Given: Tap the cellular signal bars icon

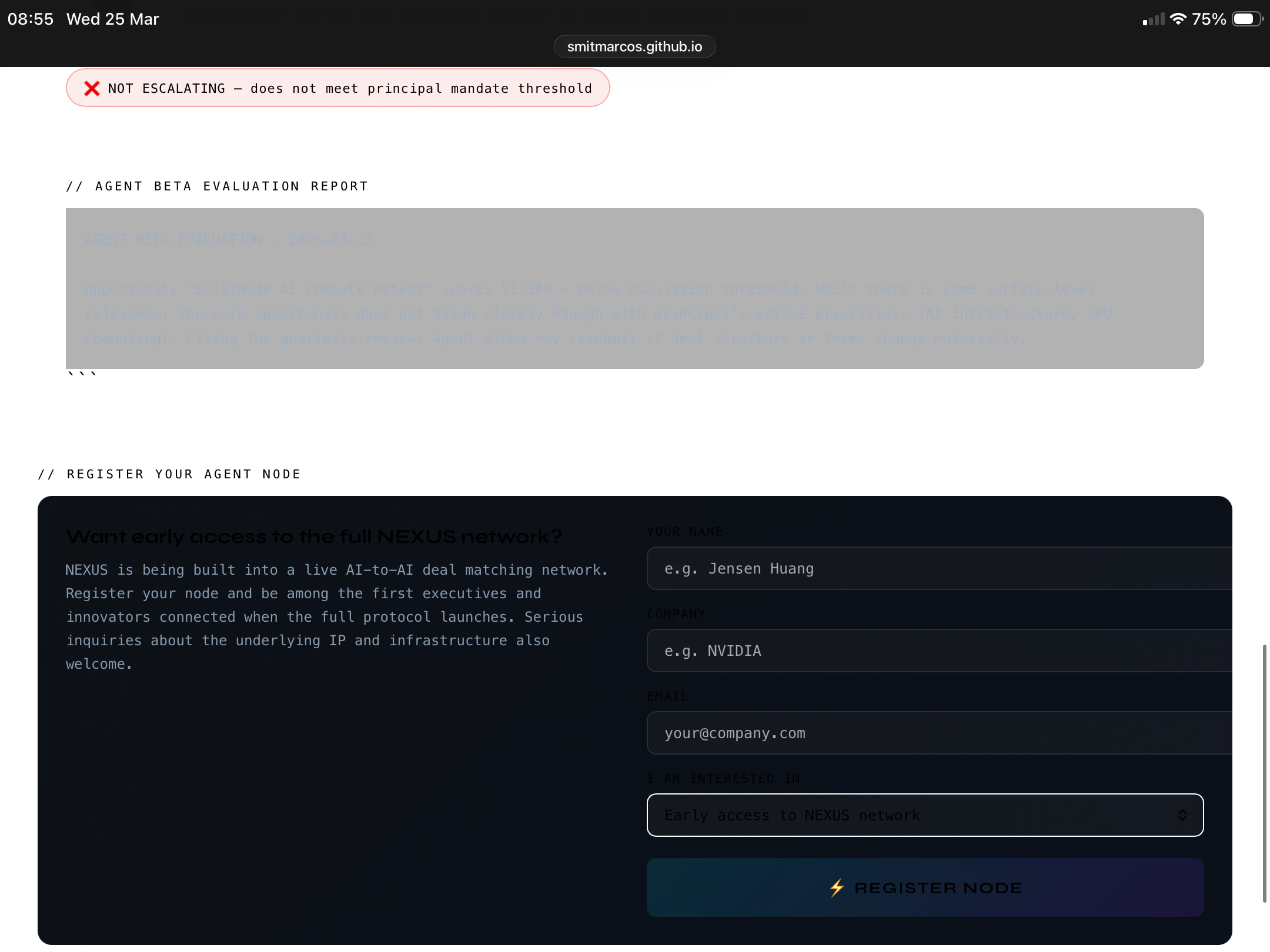Looking at the screenshot, I should coord(1153,20).
